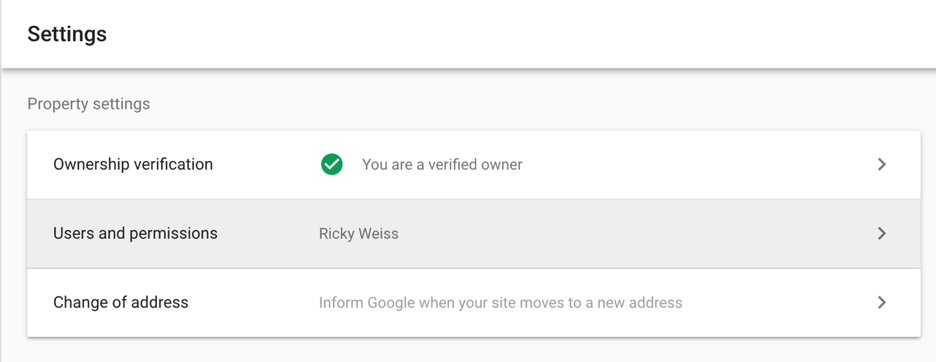The image size is (936, 362).
Task: Click the Settings page heading
Action: (67, 34)
